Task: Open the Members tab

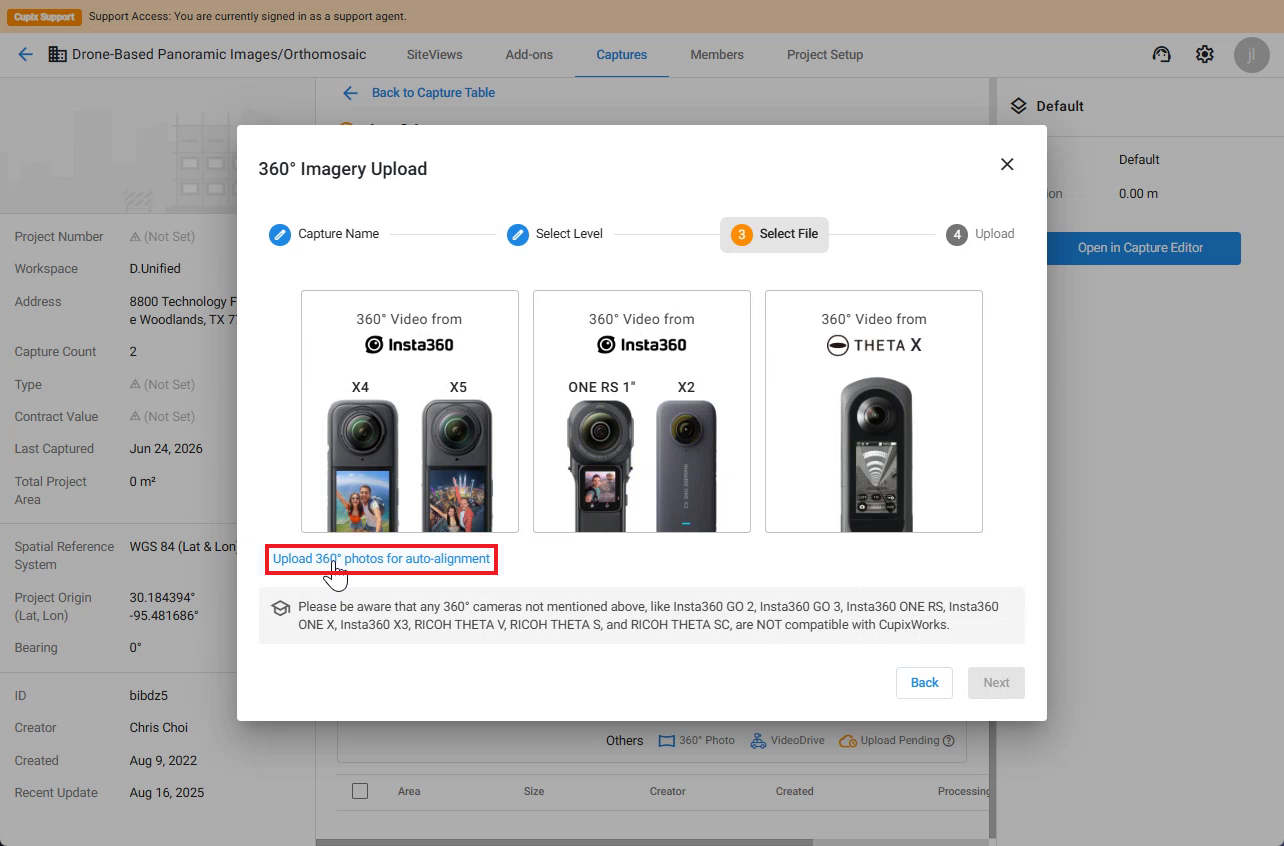Action: 717,55
